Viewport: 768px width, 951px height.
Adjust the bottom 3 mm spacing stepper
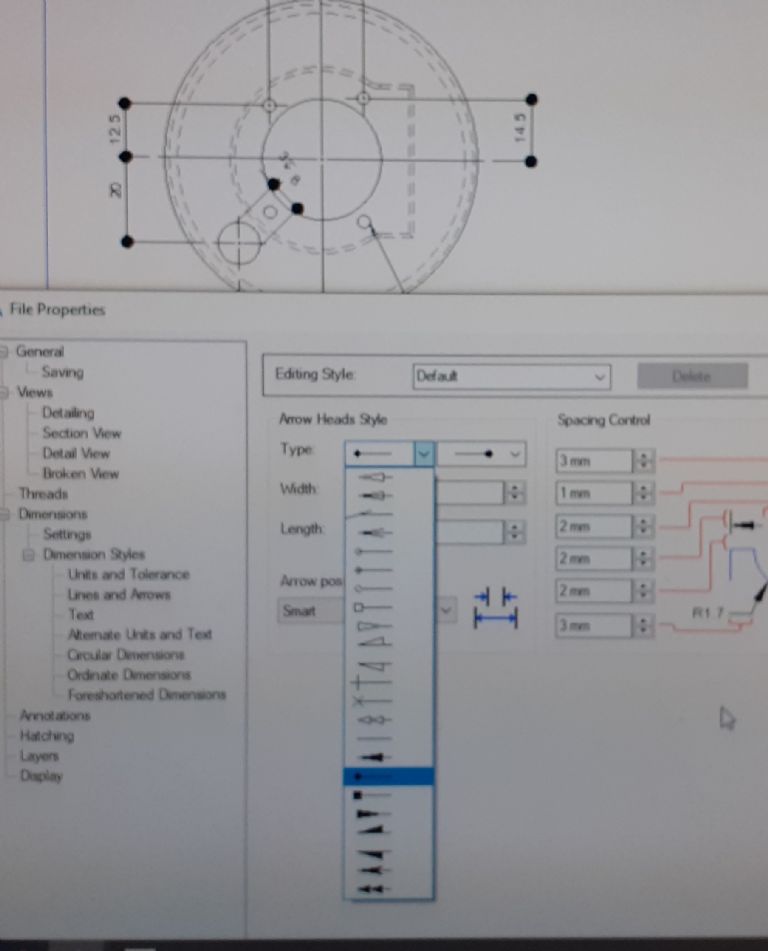[x=644, y=625]
